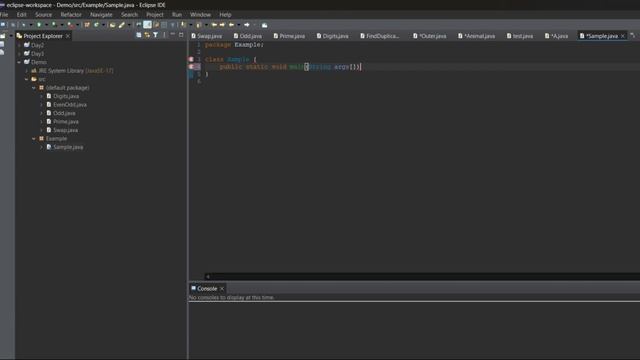Collapse the Example package node
Image resolution: width=640 pixels, height=360 pixels.
coord(34,139)
